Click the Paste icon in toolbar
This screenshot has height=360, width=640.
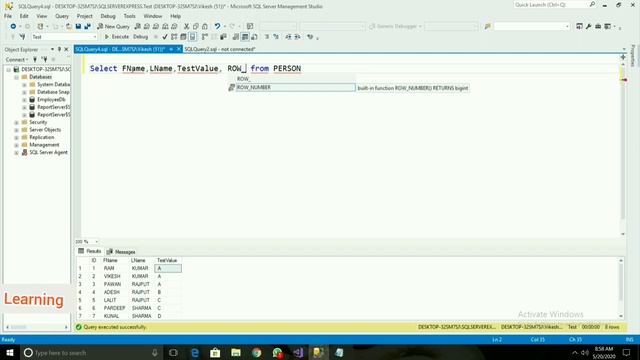click(x=204, y=26)
